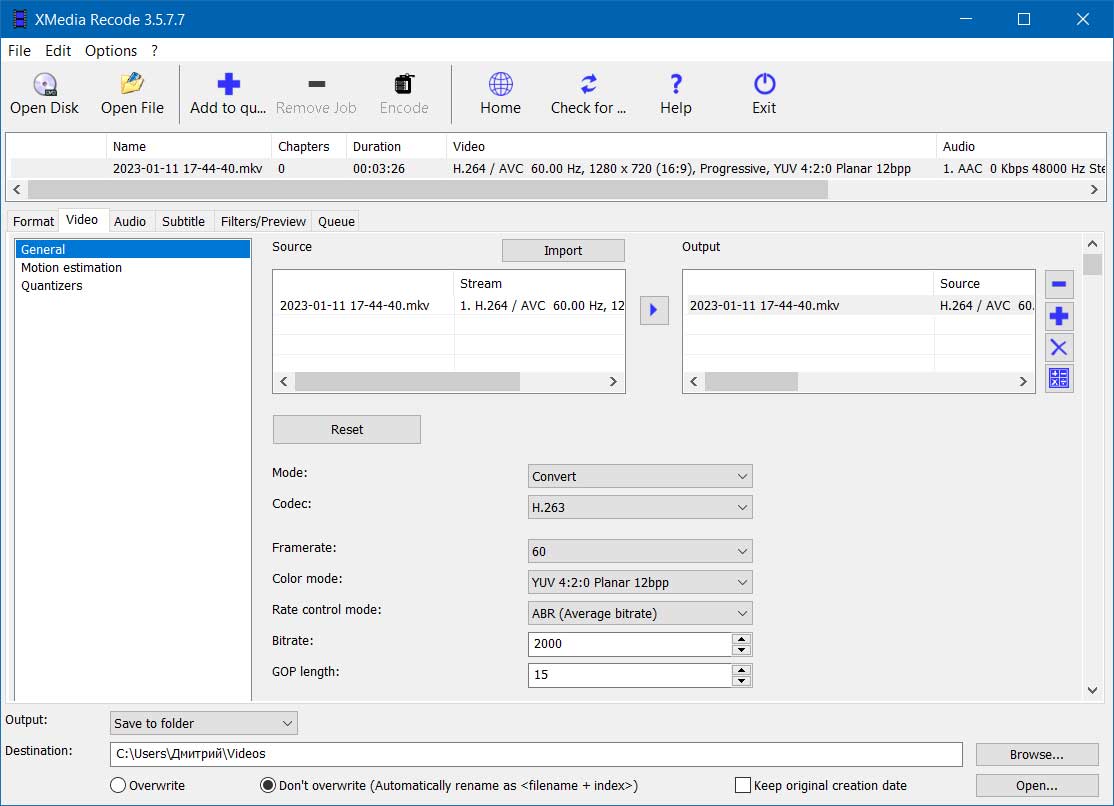The image size is (1114, 806).
Task: Switch to the Format tab
Action: click(33, 221)
